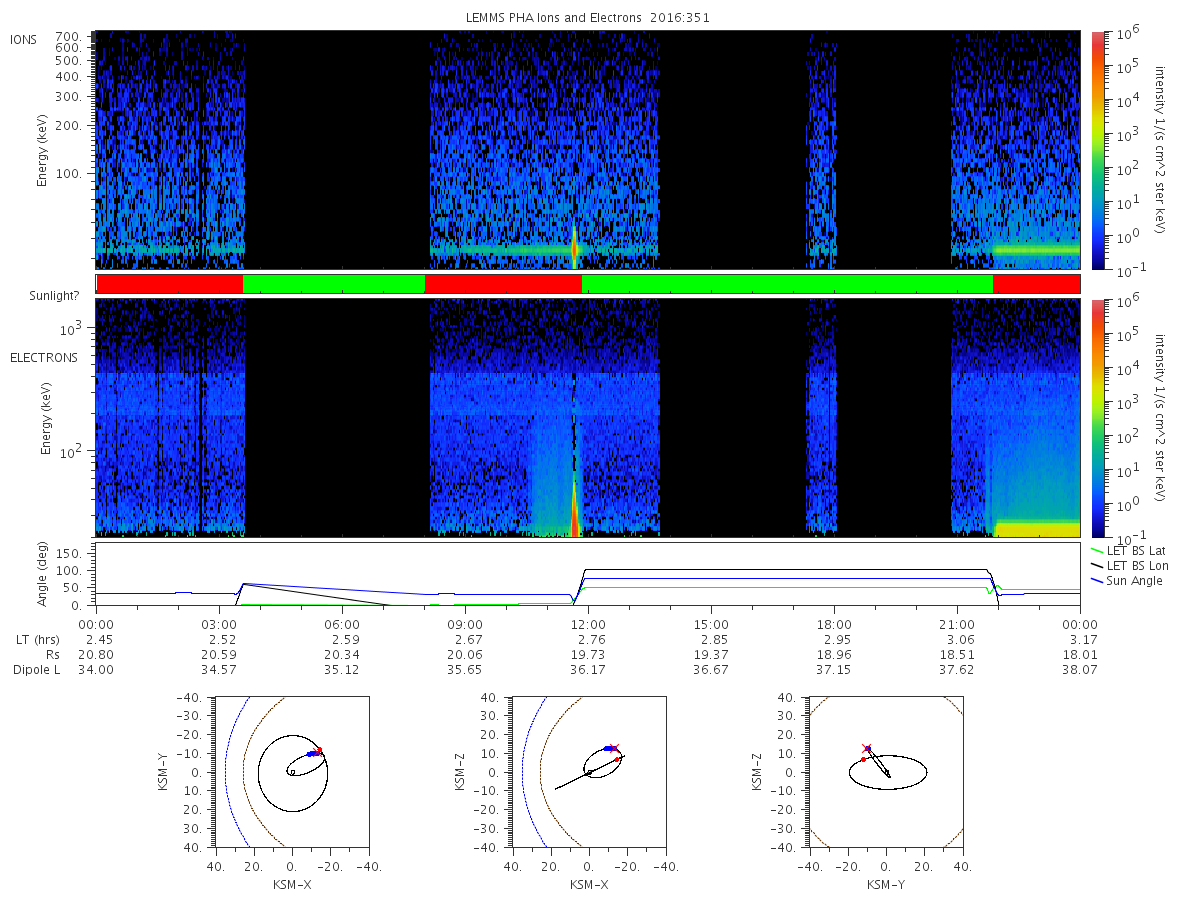Click the electrons intensity color bar
The width and height of the screenshot is (1200, 900).
[x=1097, y=417]
